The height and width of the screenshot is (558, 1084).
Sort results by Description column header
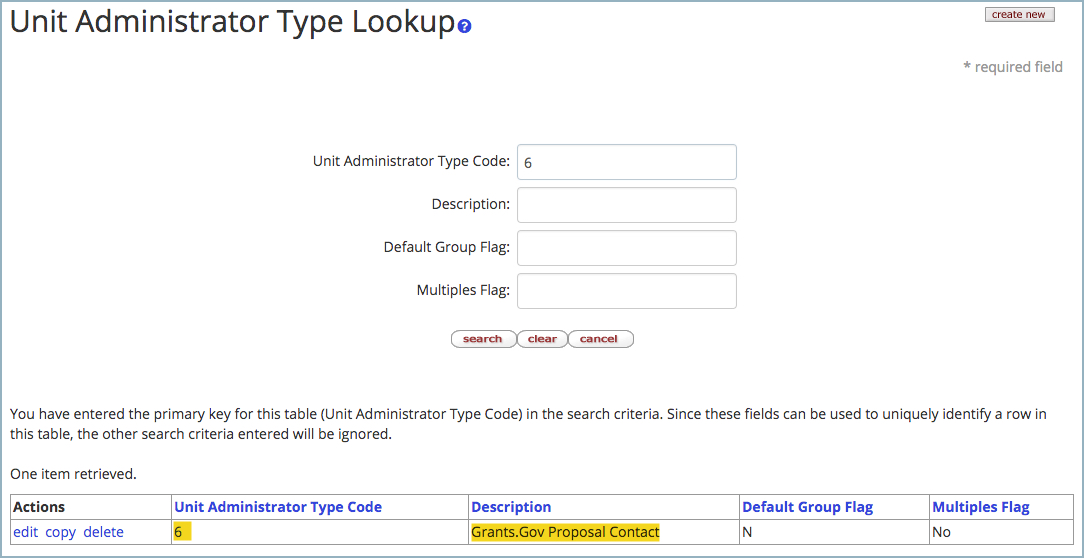click(511, 507)
